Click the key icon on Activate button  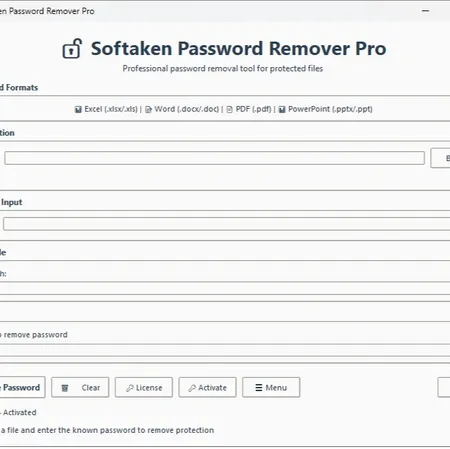(x=192, y=388)
